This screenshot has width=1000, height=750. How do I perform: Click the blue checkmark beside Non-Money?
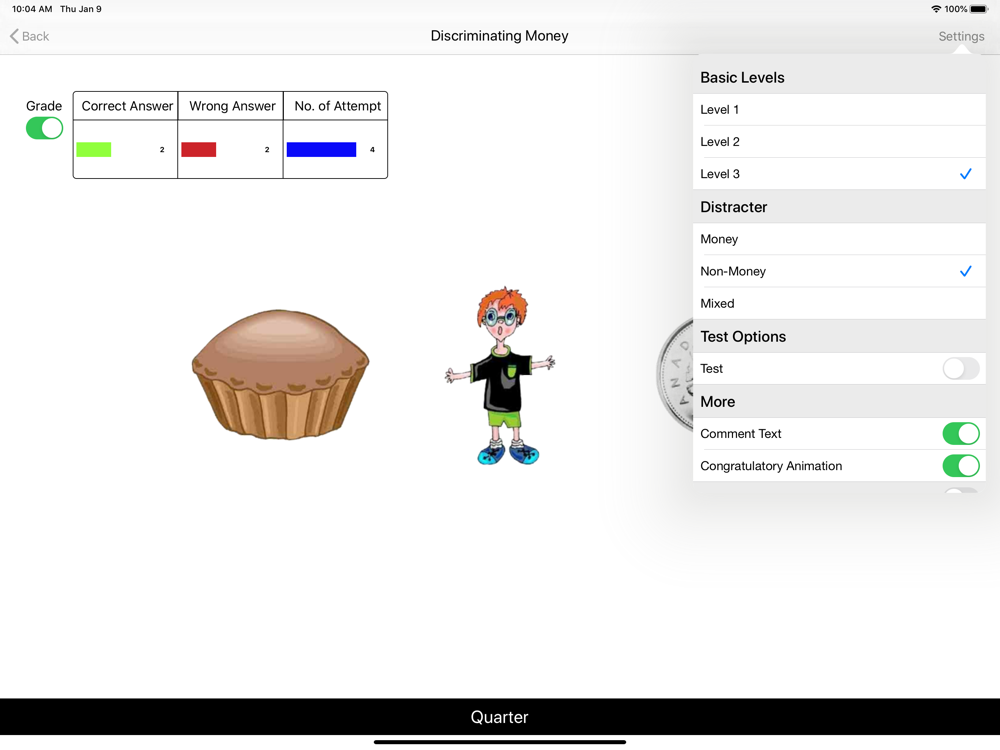[966, 271]
